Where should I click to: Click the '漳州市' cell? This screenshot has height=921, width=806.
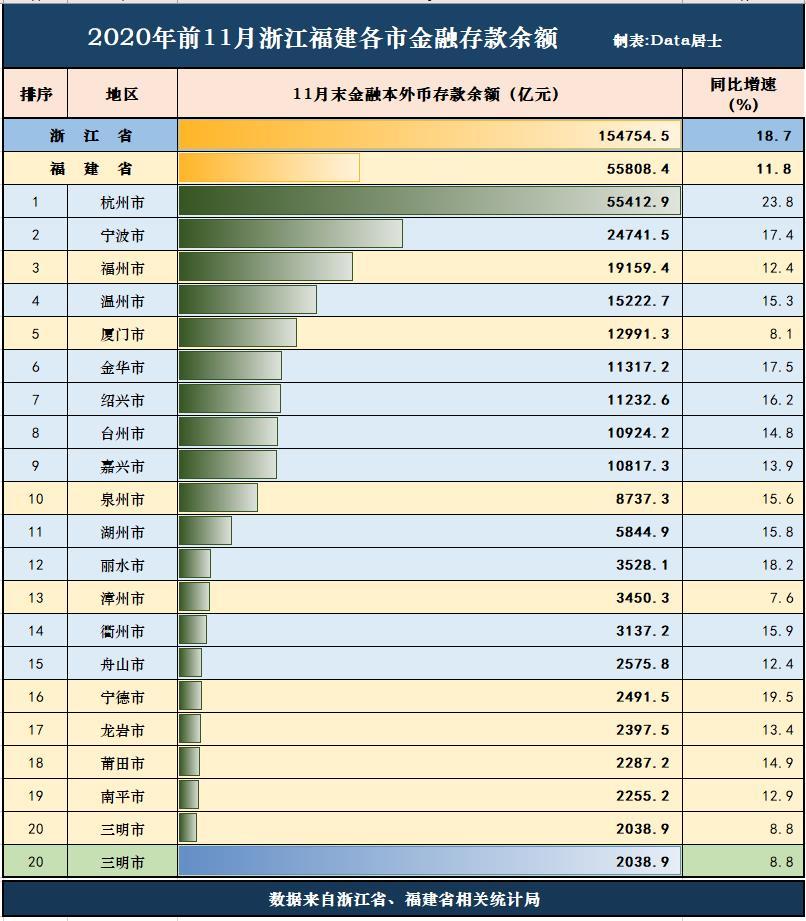tap(122, 599)
